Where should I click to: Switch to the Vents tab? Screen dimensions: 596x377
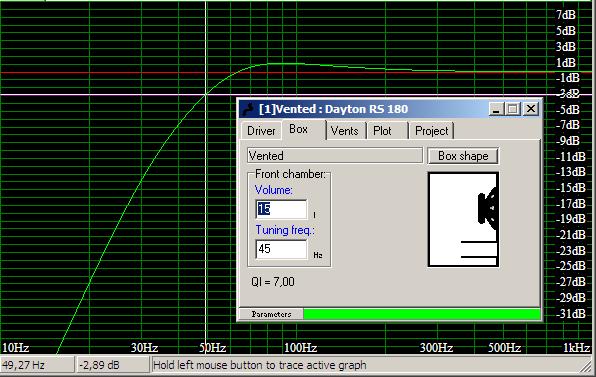pyautogui.click(x=345, y=131)
